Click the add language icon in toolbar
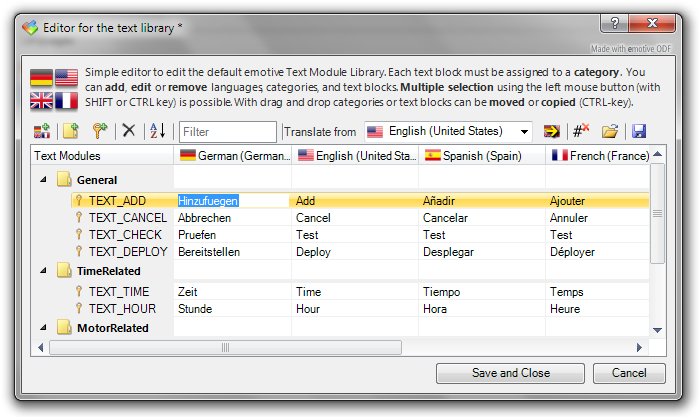 click(41, 131)
